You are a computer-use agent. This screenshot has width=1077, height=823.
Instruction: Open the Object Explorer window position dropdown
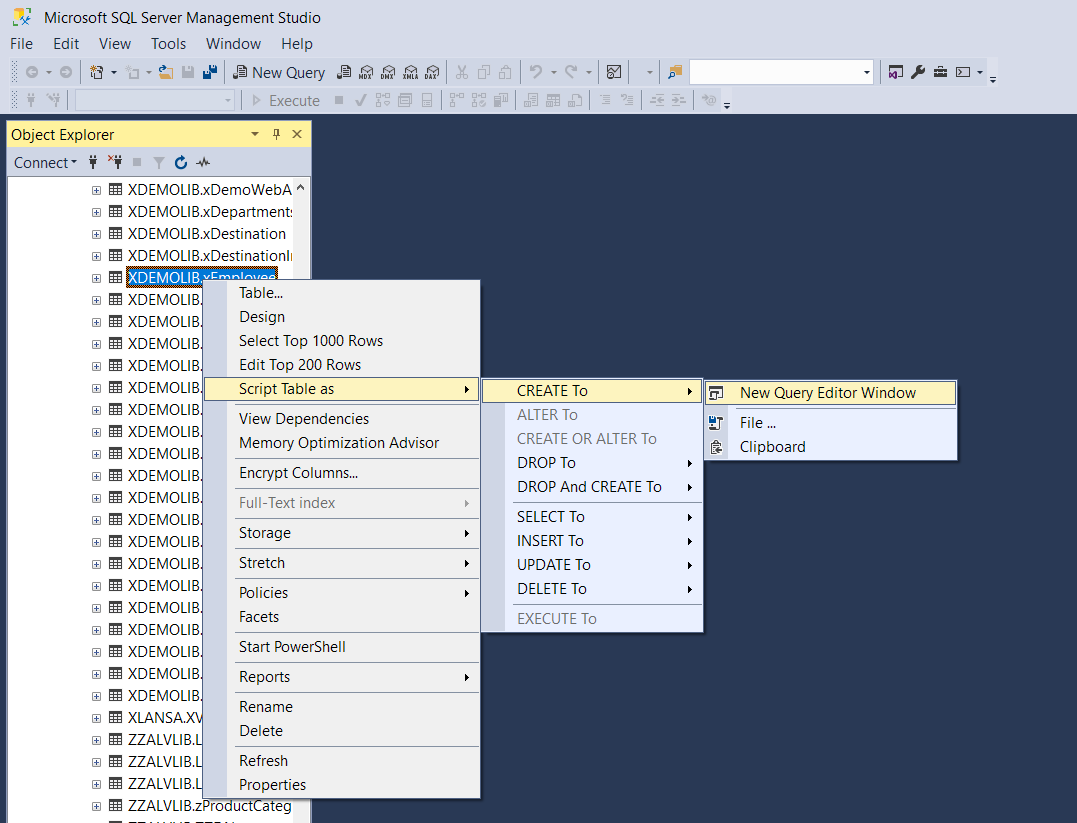pos(255,135)
